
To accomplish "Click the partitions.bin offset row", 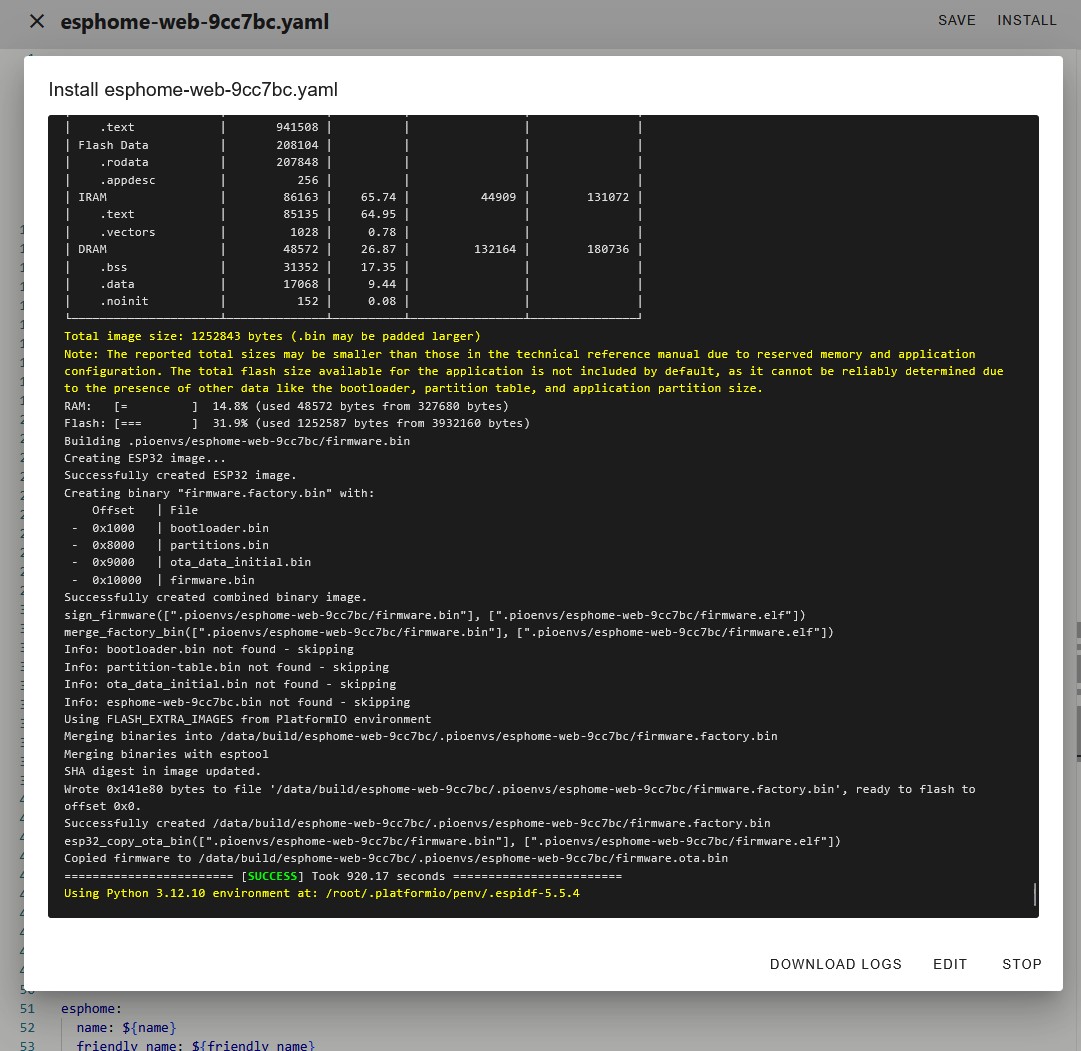I will click(x=170, y=545).
